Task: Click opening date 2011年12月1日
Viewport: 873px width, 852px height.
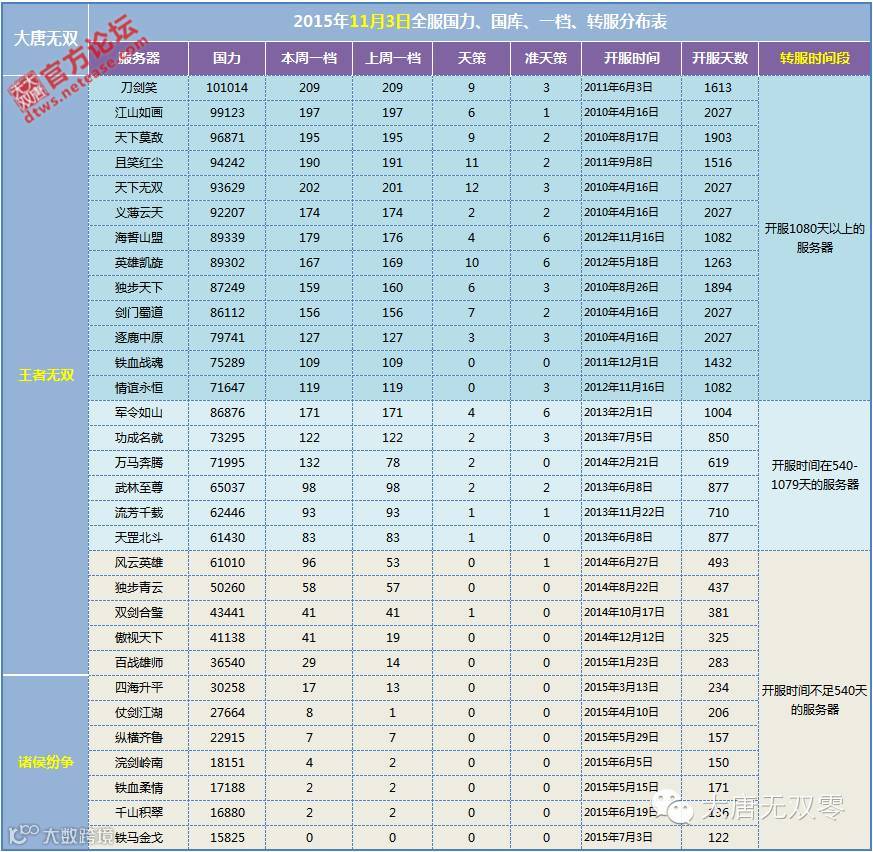Action: point(621,363)
